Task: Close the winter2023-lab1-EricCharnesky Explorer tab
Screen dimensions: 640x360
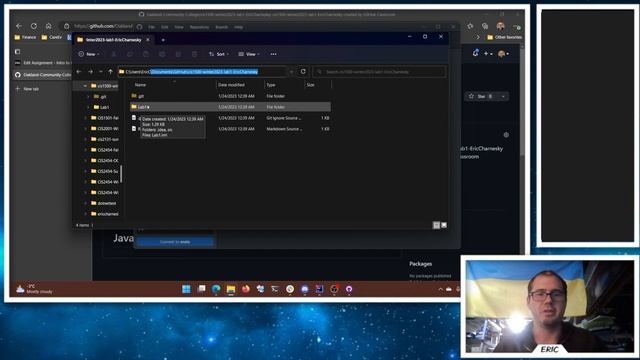Action: [x=148, y=40]
